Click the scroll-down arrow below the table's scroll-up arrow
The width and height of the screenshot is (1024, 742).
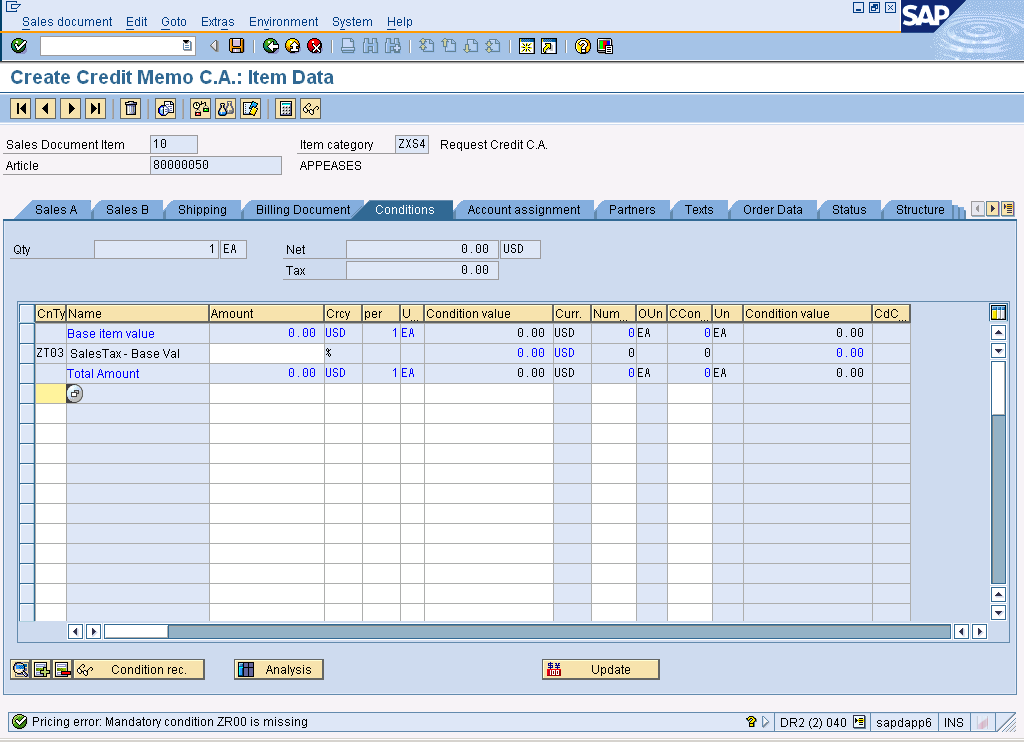[x=998, y=351]
